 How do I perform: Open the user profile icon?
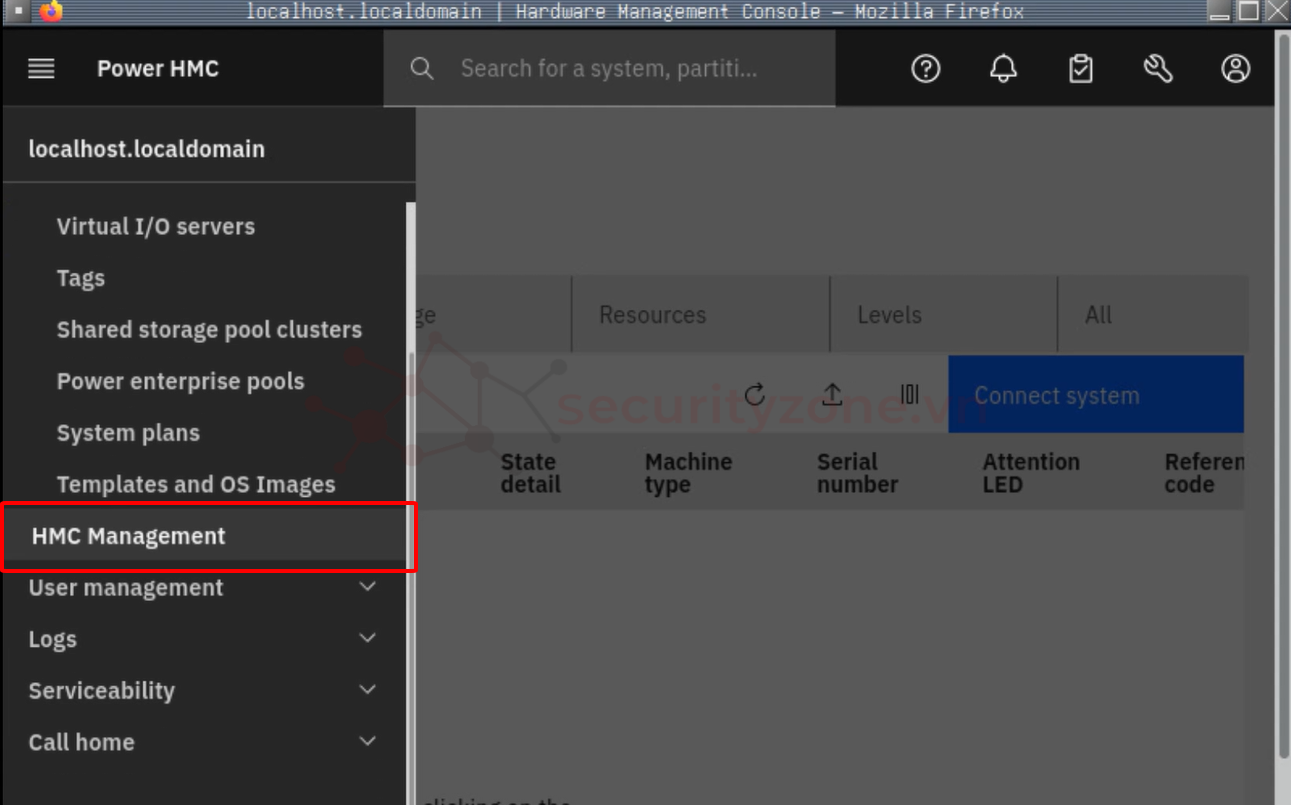1236,69
